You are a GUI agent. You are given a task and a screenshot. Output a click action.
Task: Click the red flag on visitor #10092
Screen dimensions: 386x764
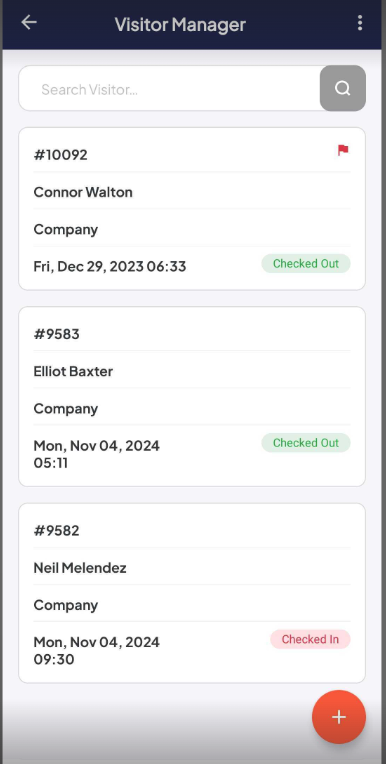[x=343, y=151]
